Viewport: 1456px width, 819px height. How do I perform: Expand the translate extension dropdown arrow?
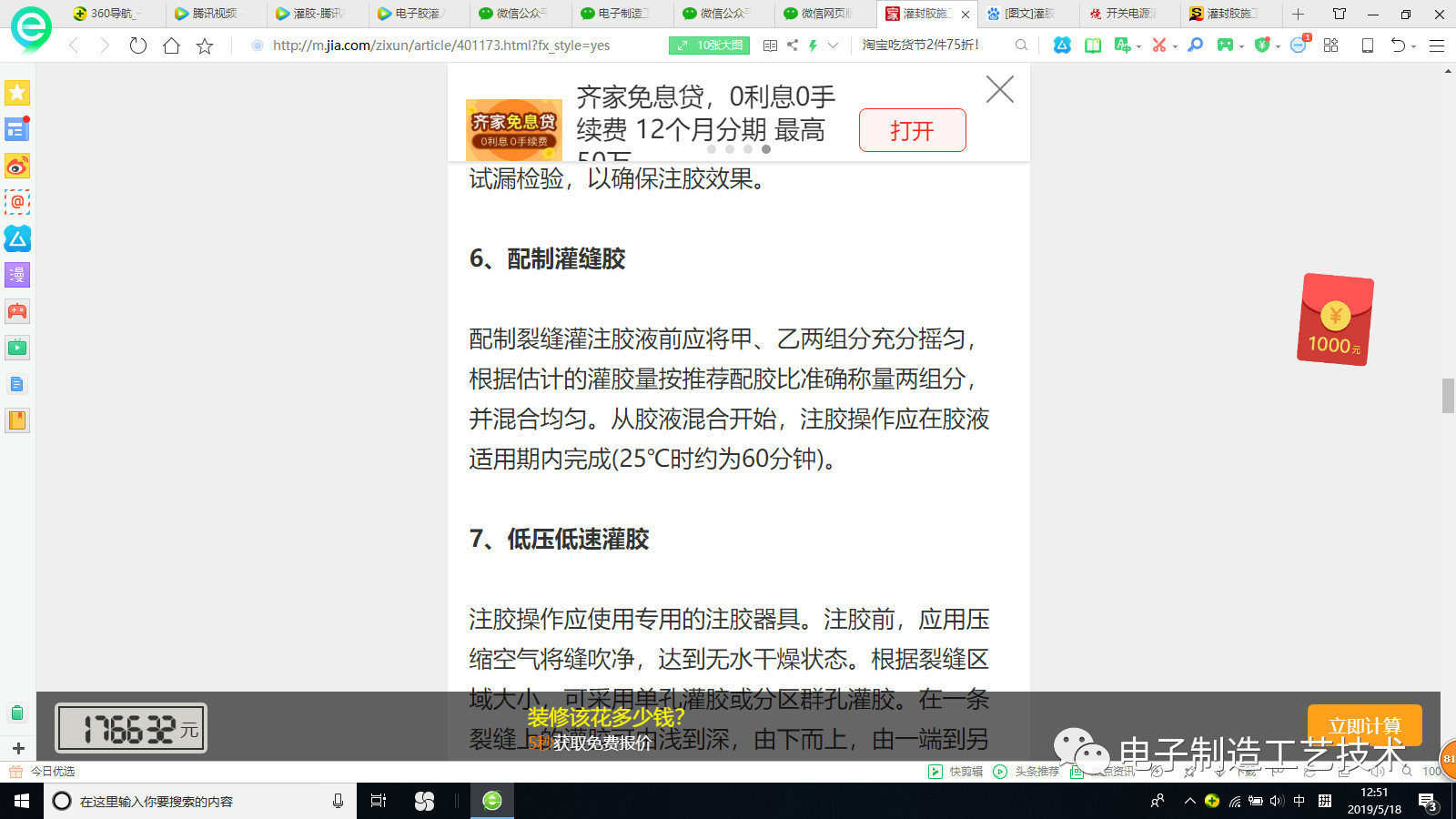coord(1138,46)
